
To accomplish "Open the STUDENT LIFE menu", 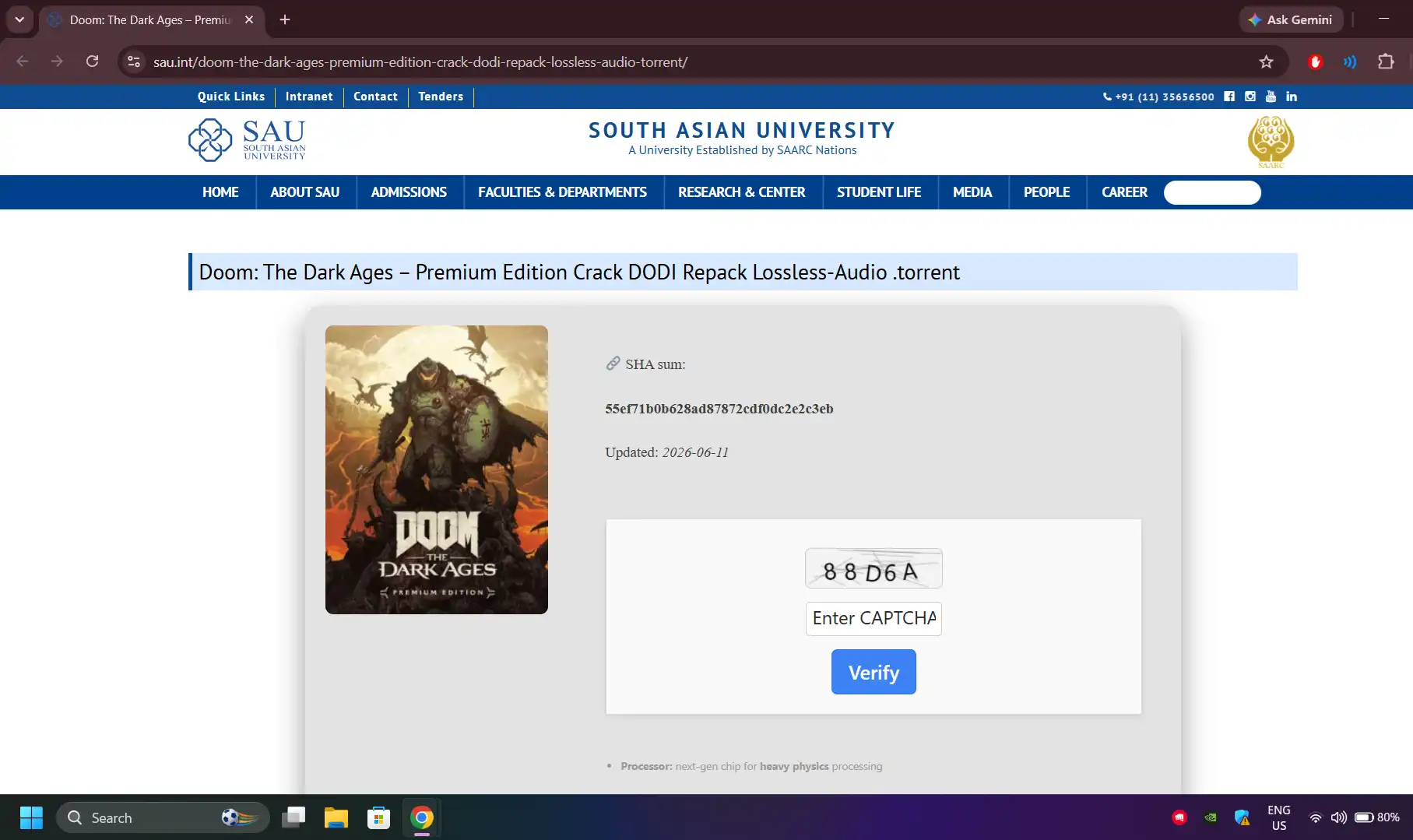I will tap(879, 192).
